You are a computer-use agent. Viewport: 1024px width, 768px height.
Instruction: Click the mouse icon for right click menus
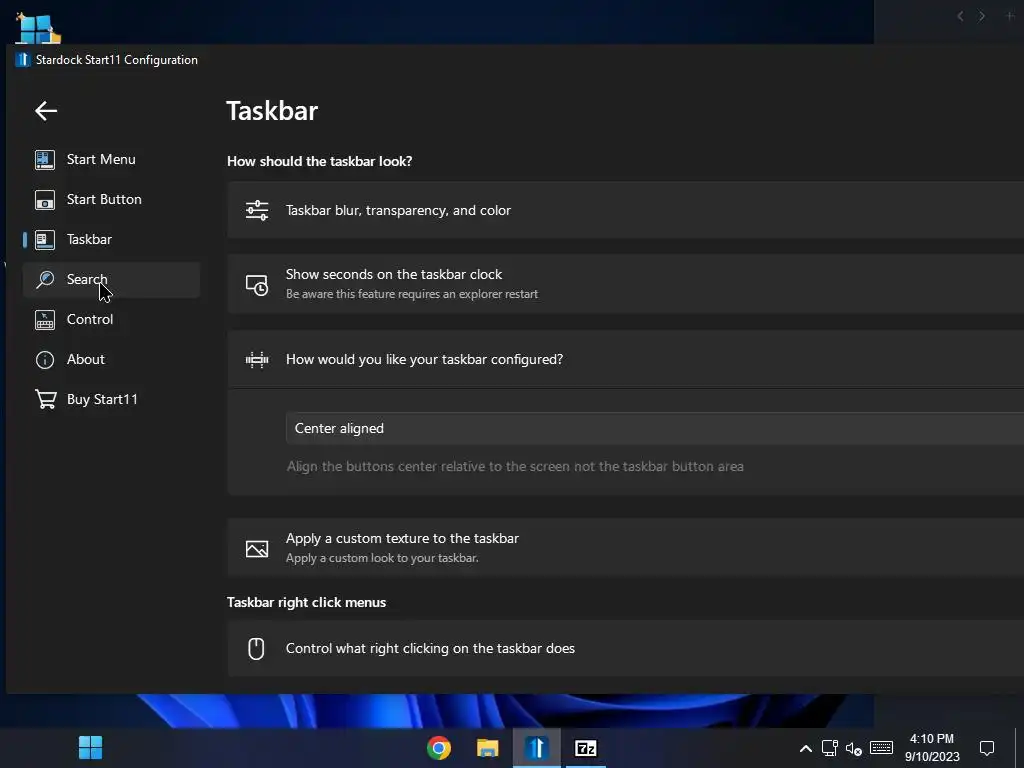pyautogui.click(x=256, y=648)
